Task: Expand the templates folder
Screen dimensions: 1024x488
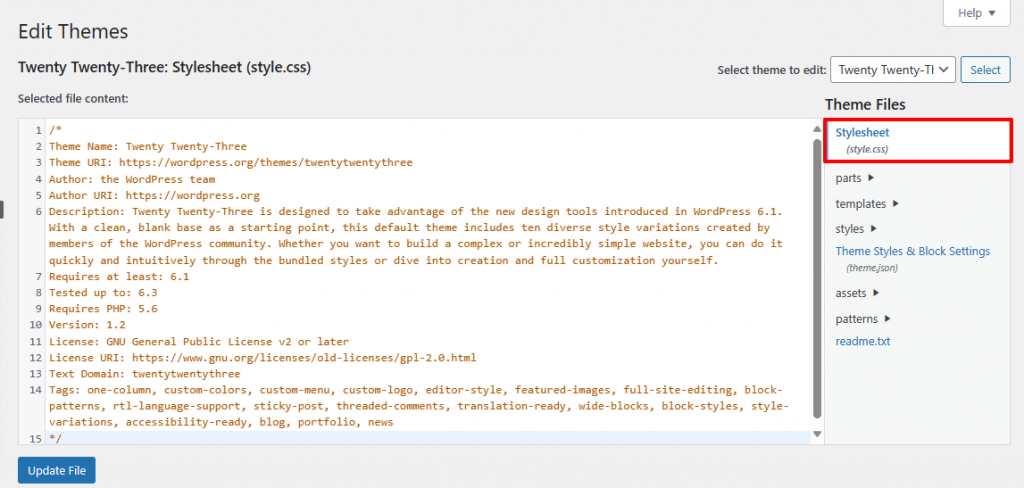Action: [867, 204]
